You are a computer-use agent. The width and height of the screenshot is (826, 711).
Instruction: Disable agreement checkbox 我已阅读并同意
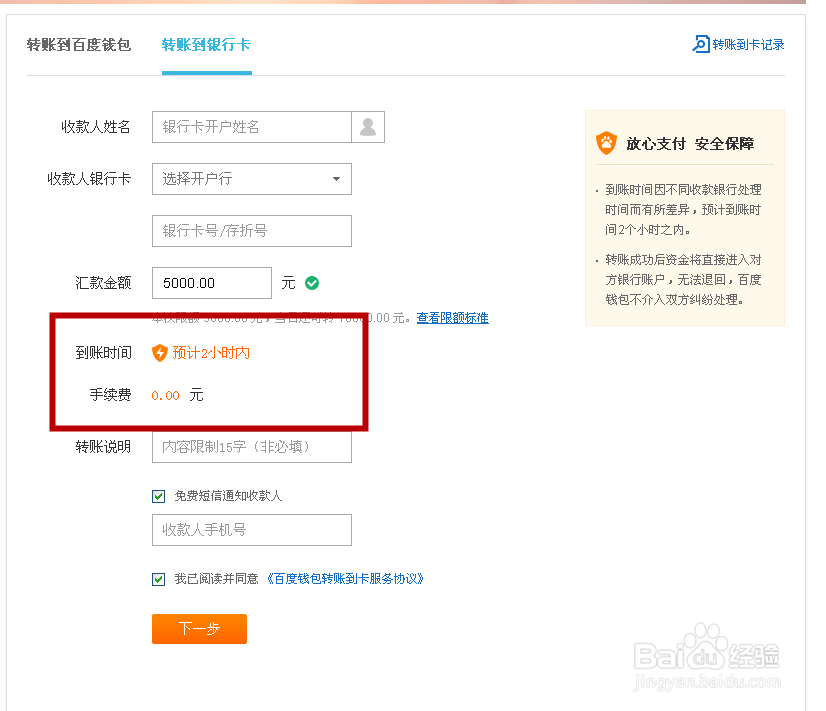(158, 578)
